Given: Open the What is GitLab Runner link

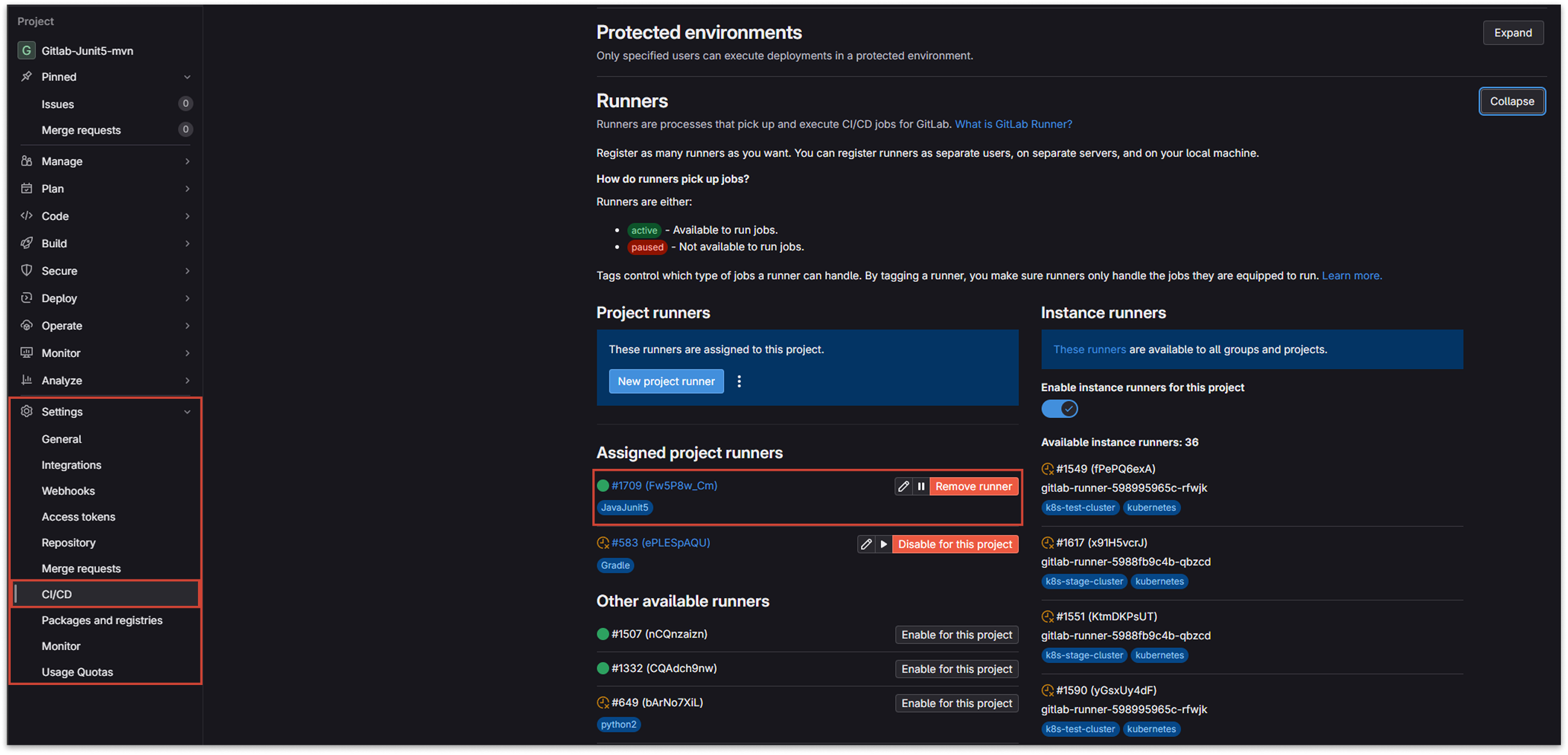Looking at the screenshot, I should [1014, 123].
